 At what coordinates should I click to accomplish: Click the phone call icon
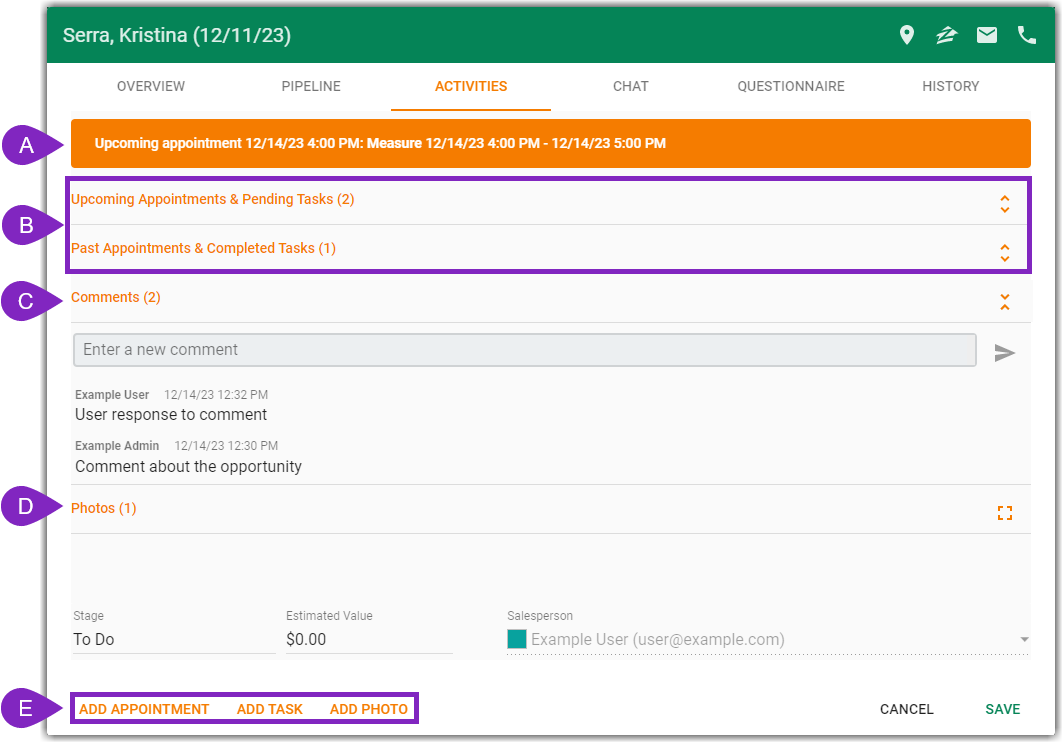pos(1026,34)
